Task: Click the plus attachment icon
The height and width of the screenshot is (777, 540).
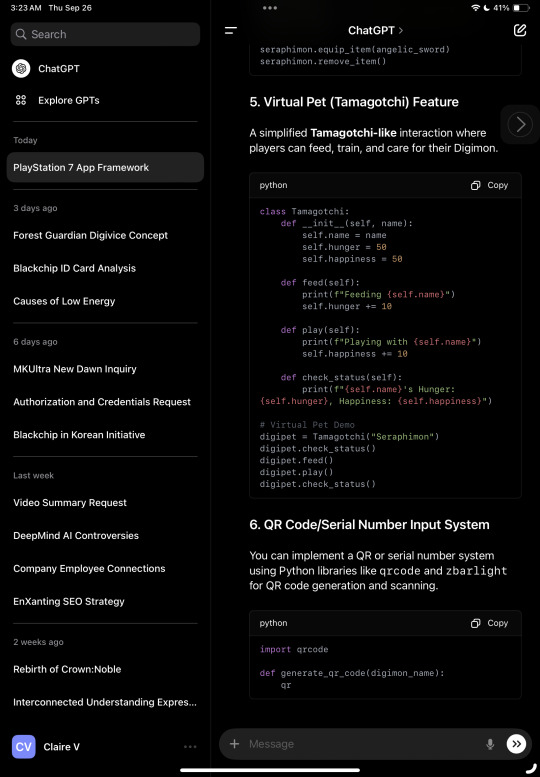Action: (x=234, y=744)
